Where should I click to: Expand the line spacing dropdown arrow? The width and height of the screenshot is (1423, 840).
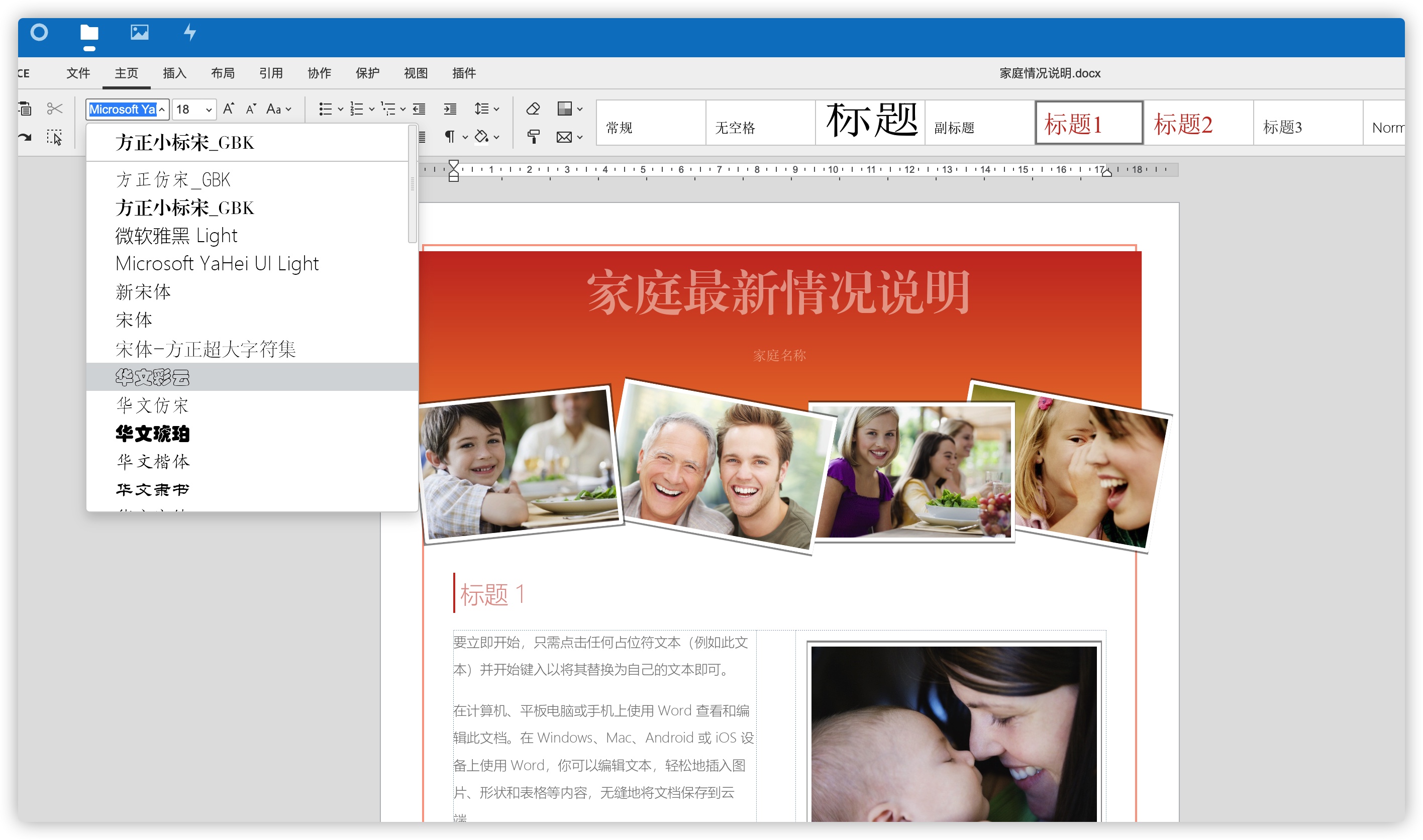[x=496, y=109]
